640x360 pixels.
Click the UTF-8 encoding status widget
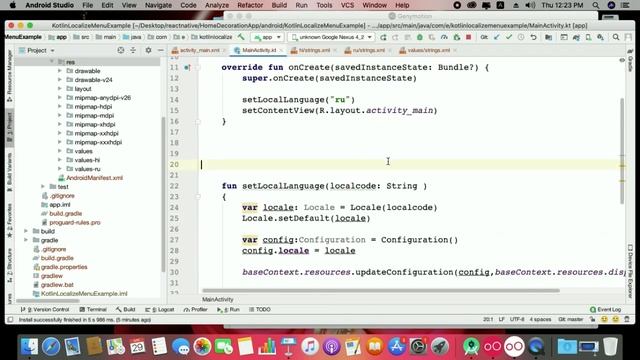(x=517, y=320)
